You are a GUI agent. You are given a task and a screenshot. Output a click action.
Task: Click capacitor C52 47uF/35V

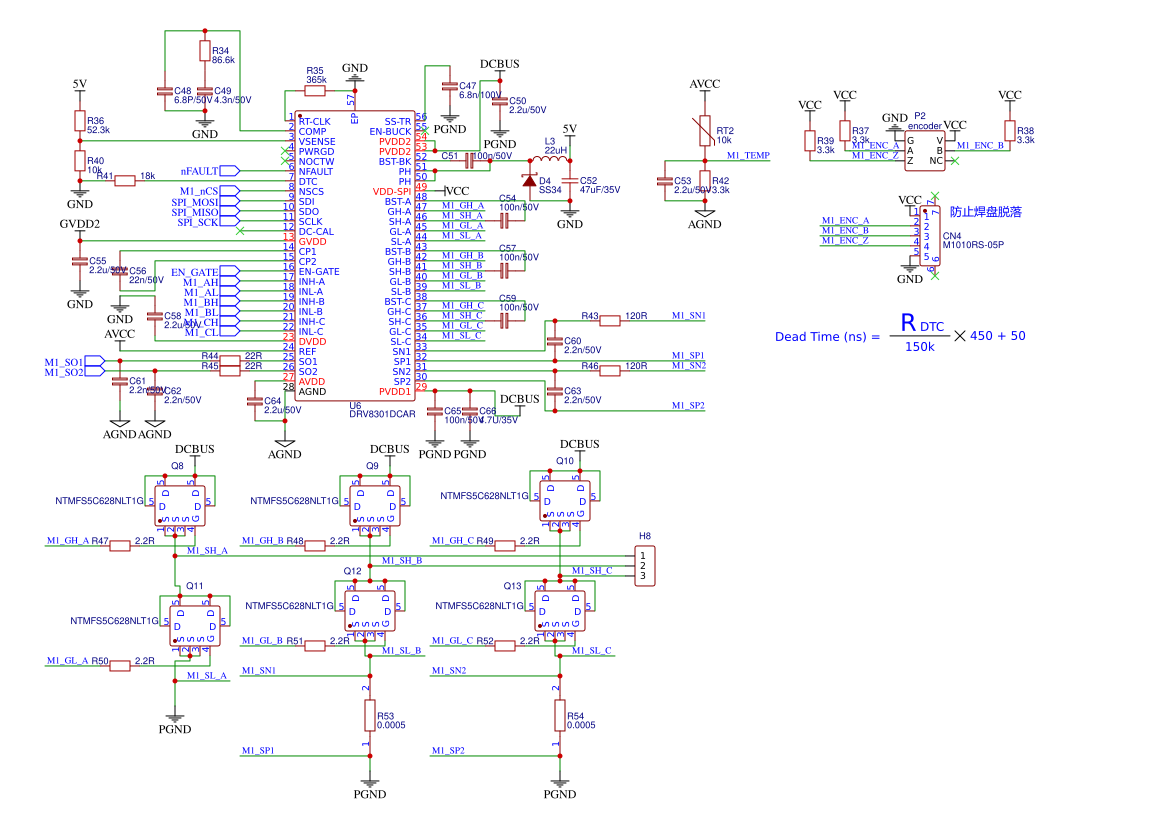tap(570, 180)
